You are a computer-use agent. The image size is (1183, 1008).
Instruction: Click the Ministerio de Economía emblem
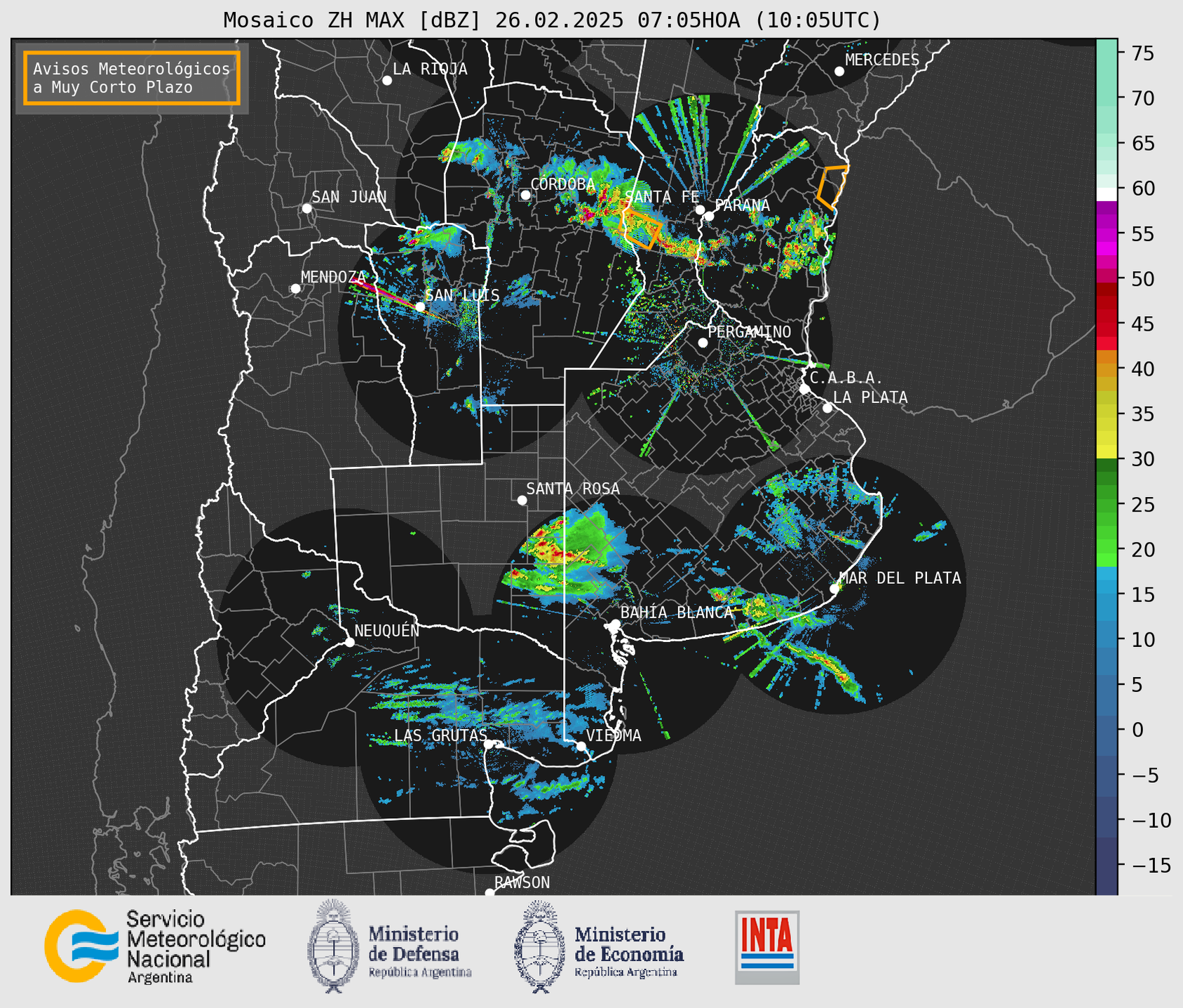click(x=538, y=947)
